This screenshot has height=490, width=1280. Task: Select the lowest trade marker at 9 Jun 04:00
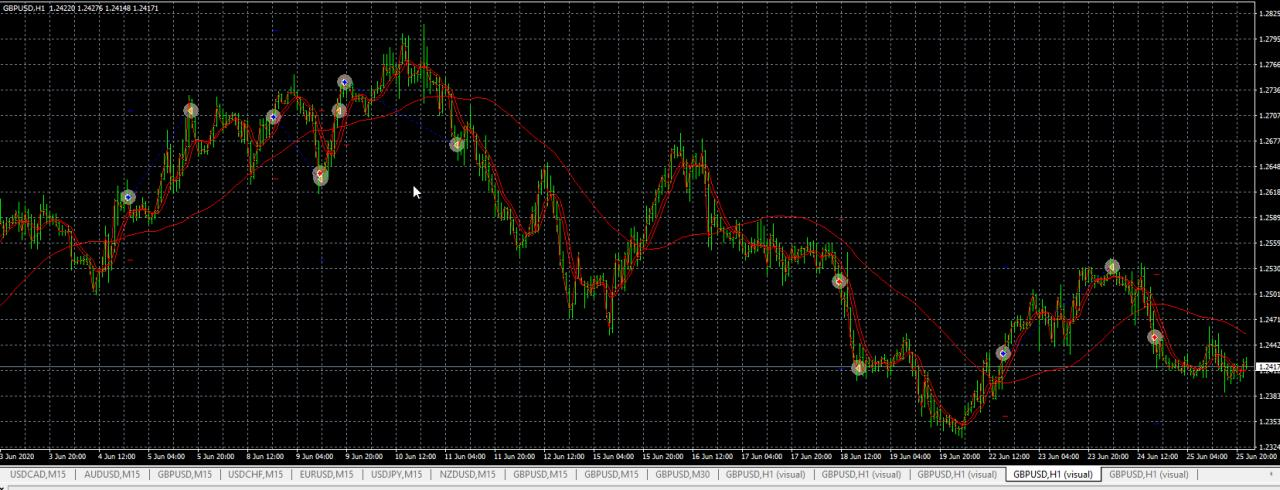[x=320, y=176]
